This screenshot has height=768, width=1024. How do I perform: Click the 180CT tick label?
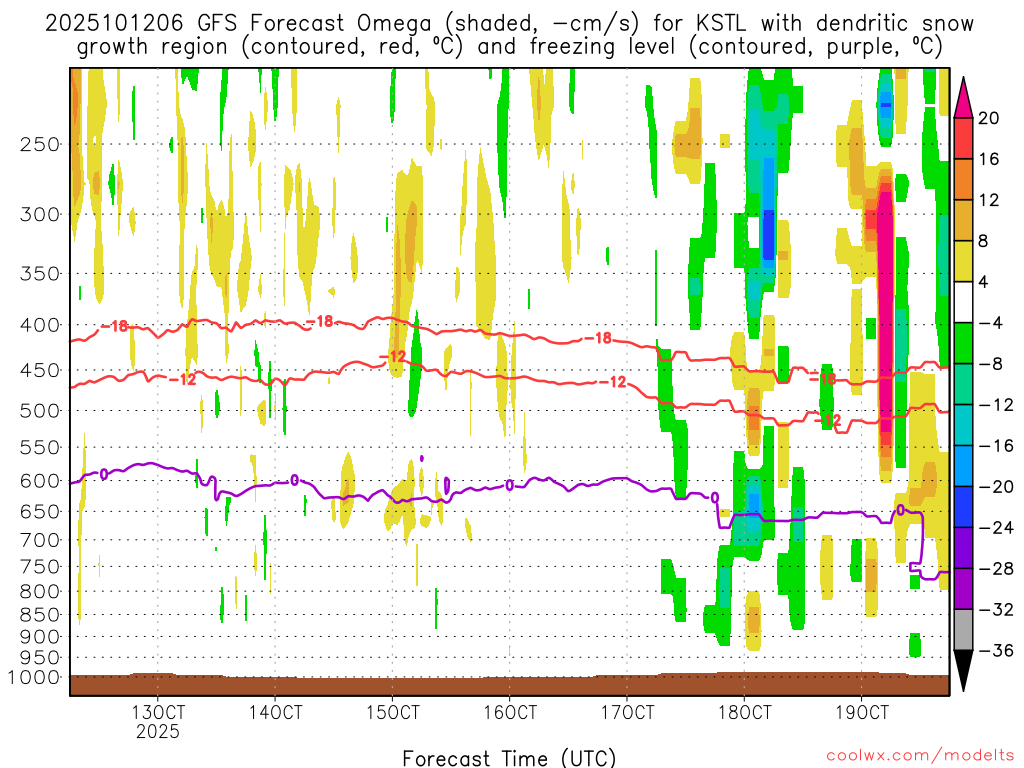coord(745,713)
